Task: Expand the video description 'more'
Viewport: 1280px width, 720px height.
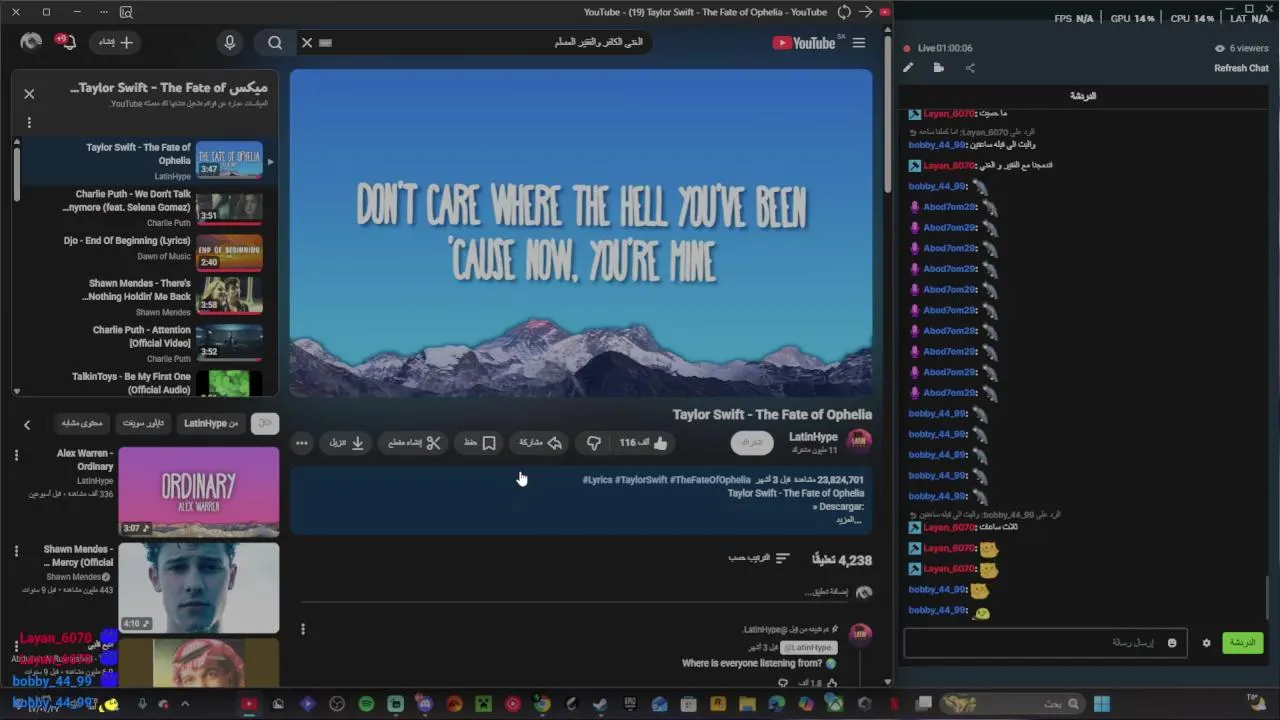Action: 848,520
